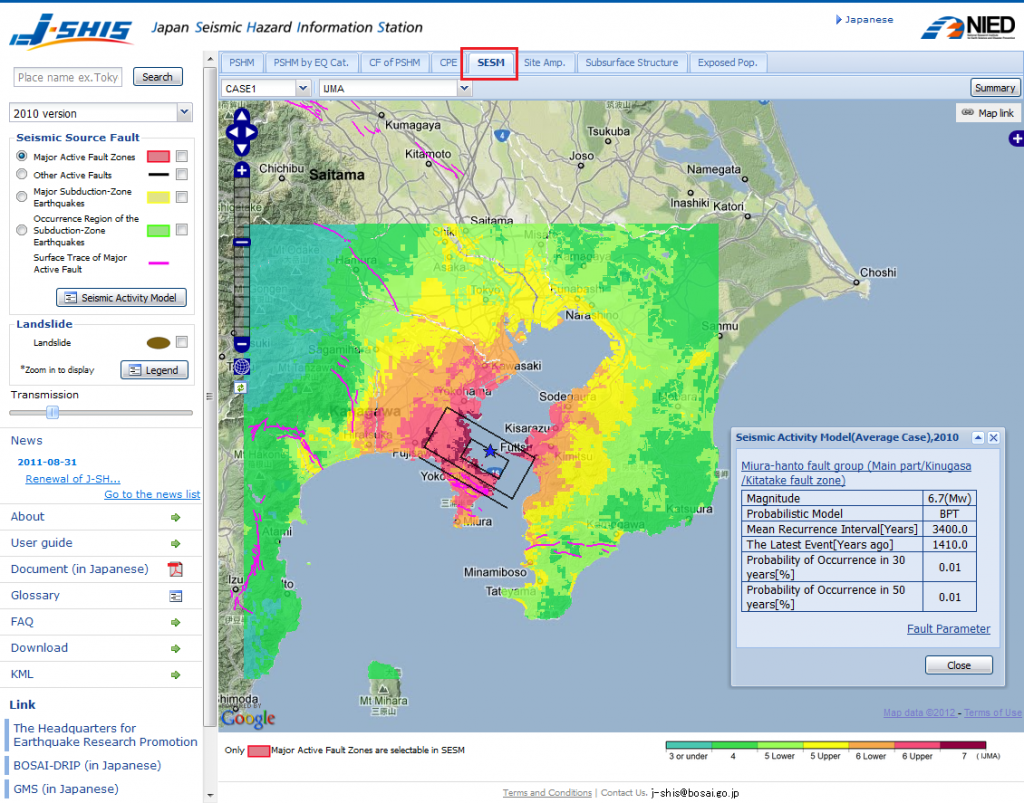The image size is (1024, 803).
Task: Toggle the Landslide layer checkbox
Action: tap(181, 342)
